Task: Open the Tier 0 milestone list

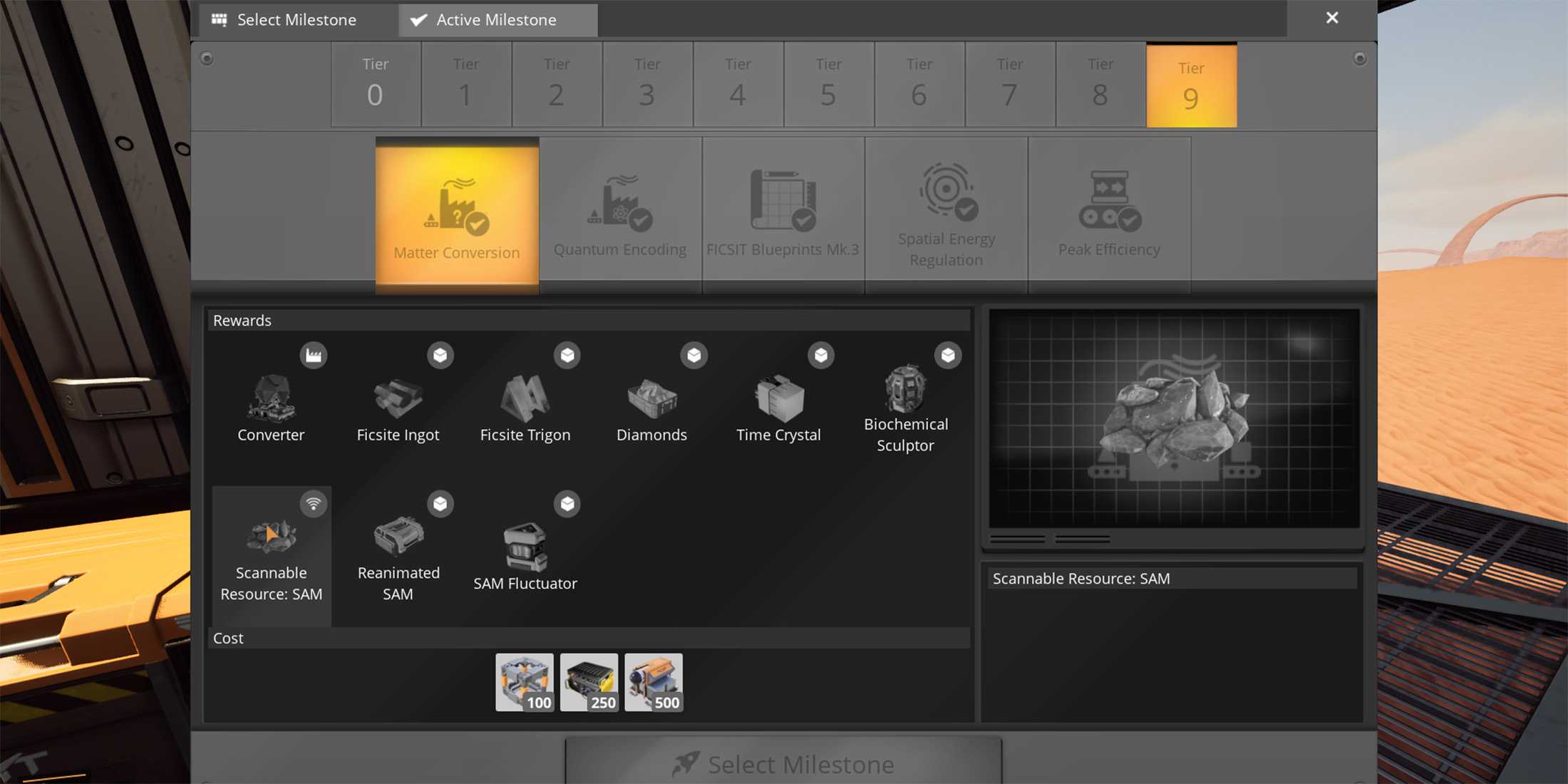Action: pyautogui.click(x=376, y=84)
